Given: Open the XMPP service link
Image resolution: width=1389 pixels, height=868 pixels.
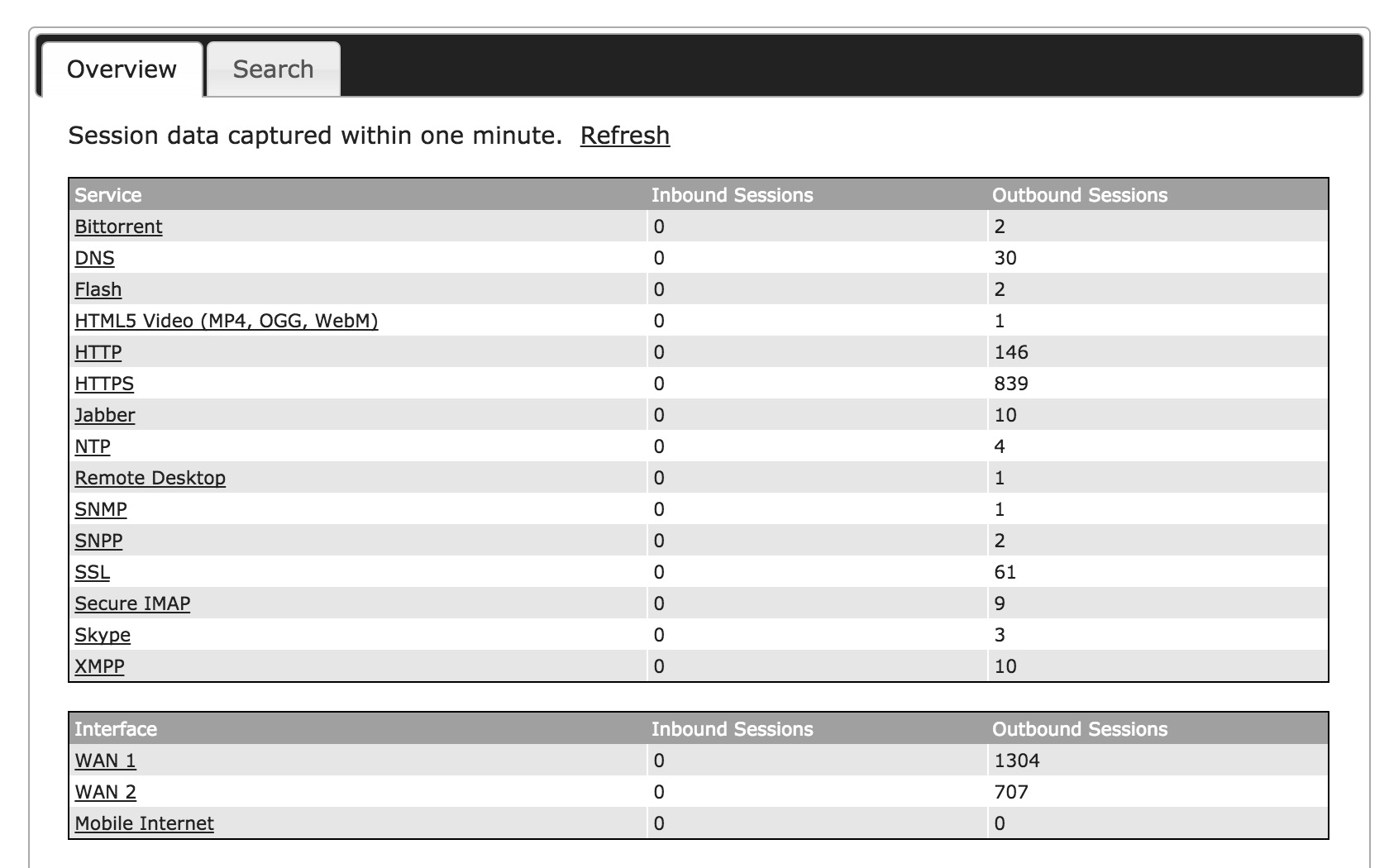Looking at the screenshot, I should click(99, 666).
